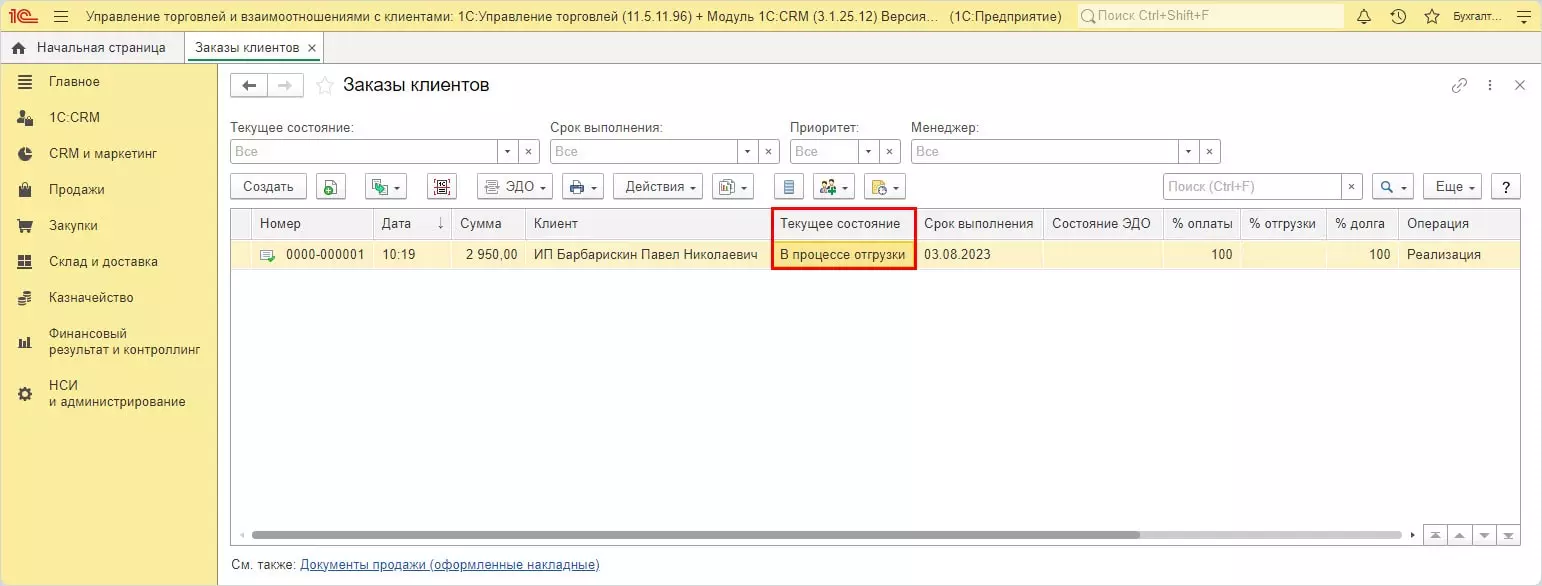The width and height of the screenshot is (1542, 586).
Task: Open the magnifier search options
Action: (1392, 187)
